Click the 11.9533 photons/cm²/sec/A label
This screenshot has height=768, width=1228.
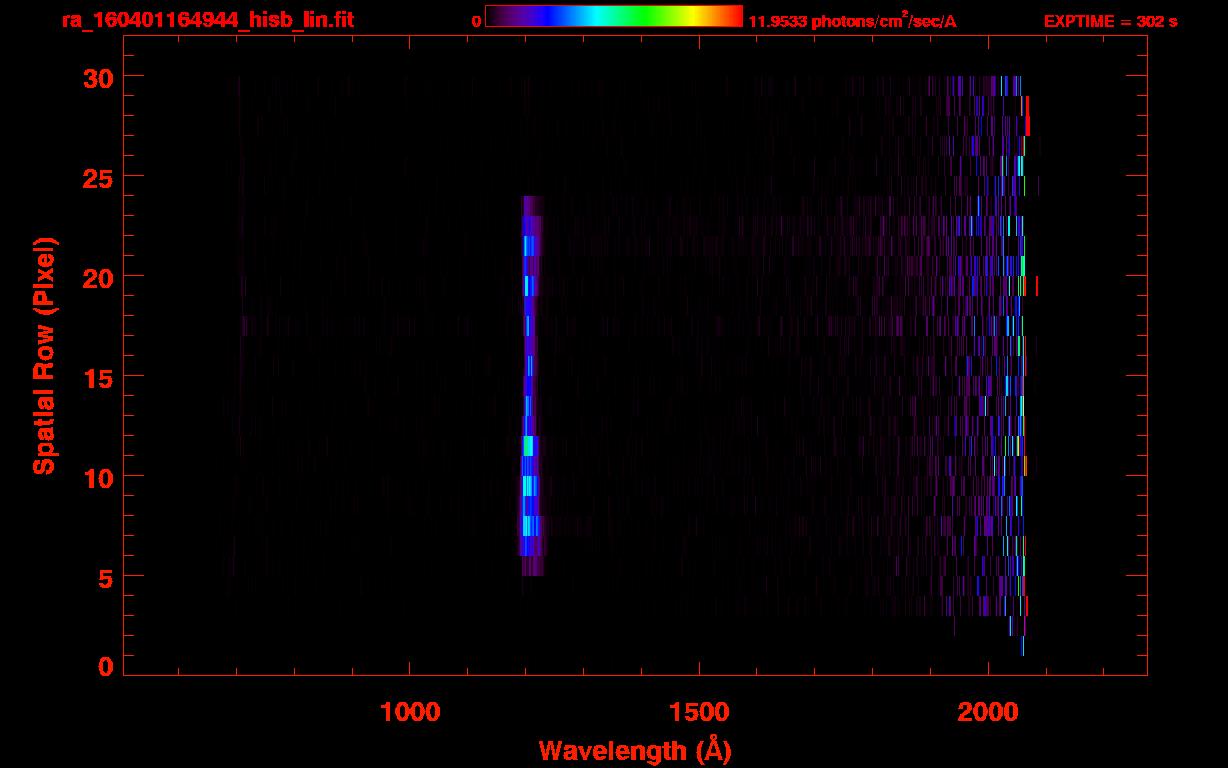(x=852, y=21)
